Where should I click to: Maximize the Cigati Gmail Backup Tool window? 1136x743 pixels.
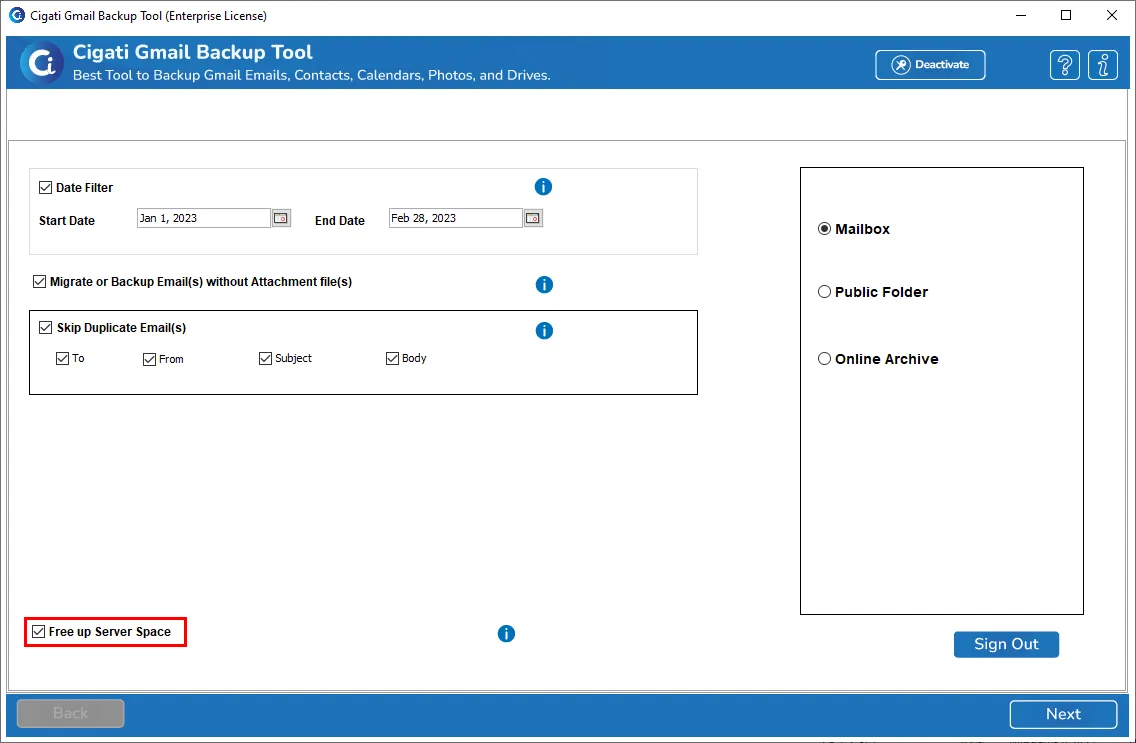point(1066,15)
